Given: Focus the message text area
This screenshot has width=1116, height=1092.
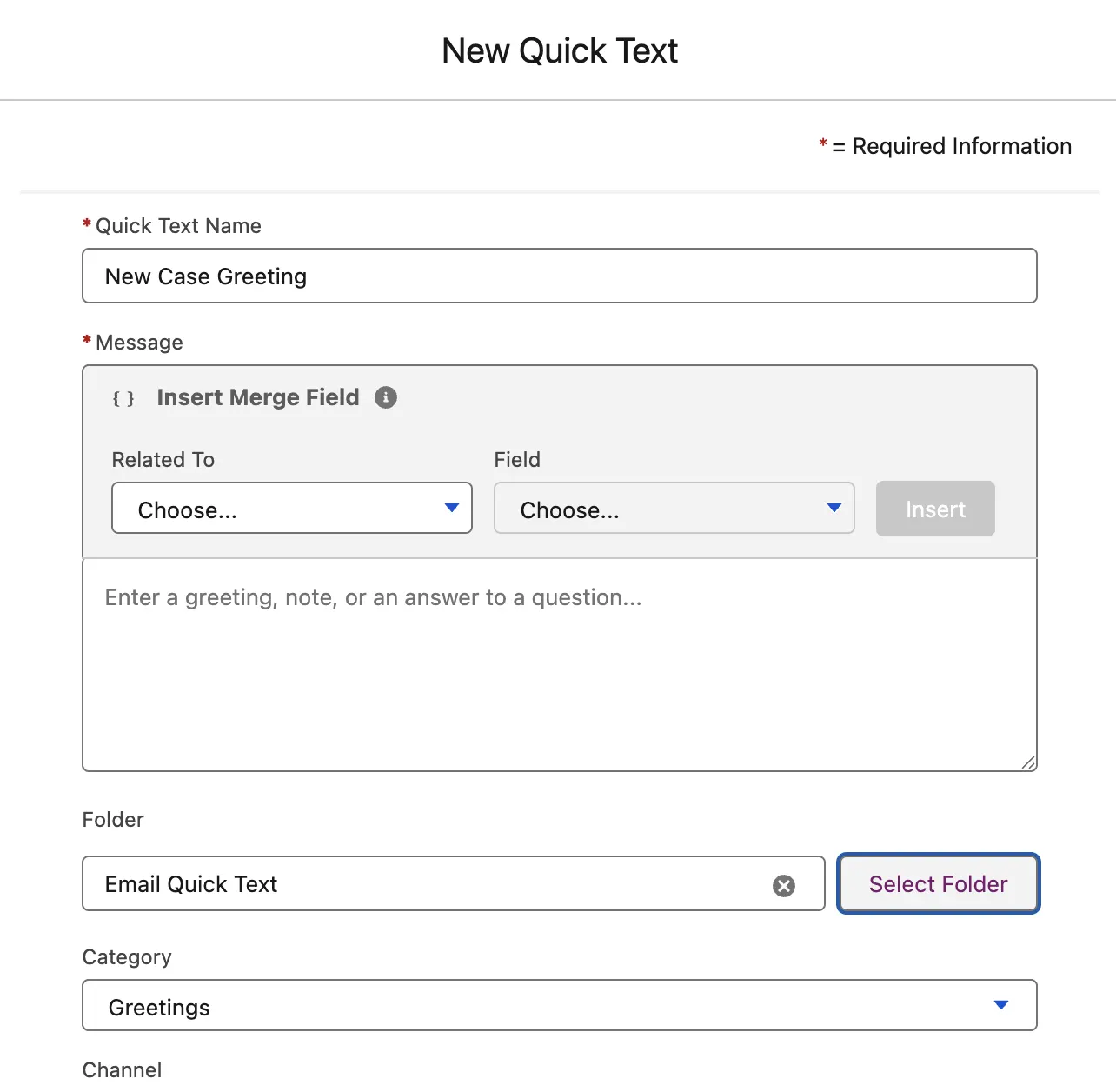Looking at the screenshot, I should [x=560, y=665].
